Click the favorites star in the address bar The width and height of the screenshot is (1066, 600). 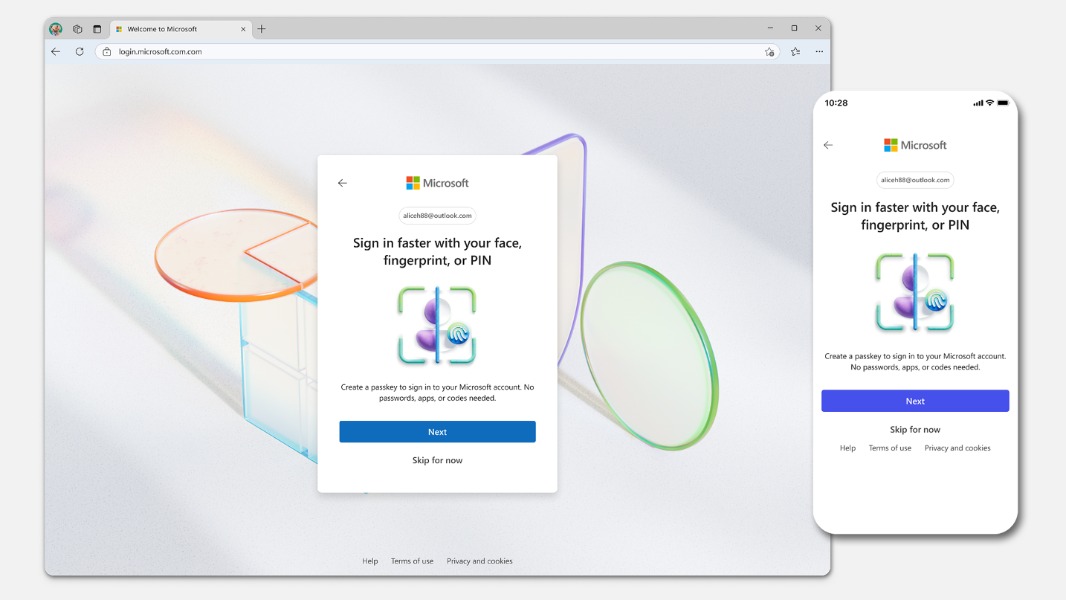coord(767,51)
